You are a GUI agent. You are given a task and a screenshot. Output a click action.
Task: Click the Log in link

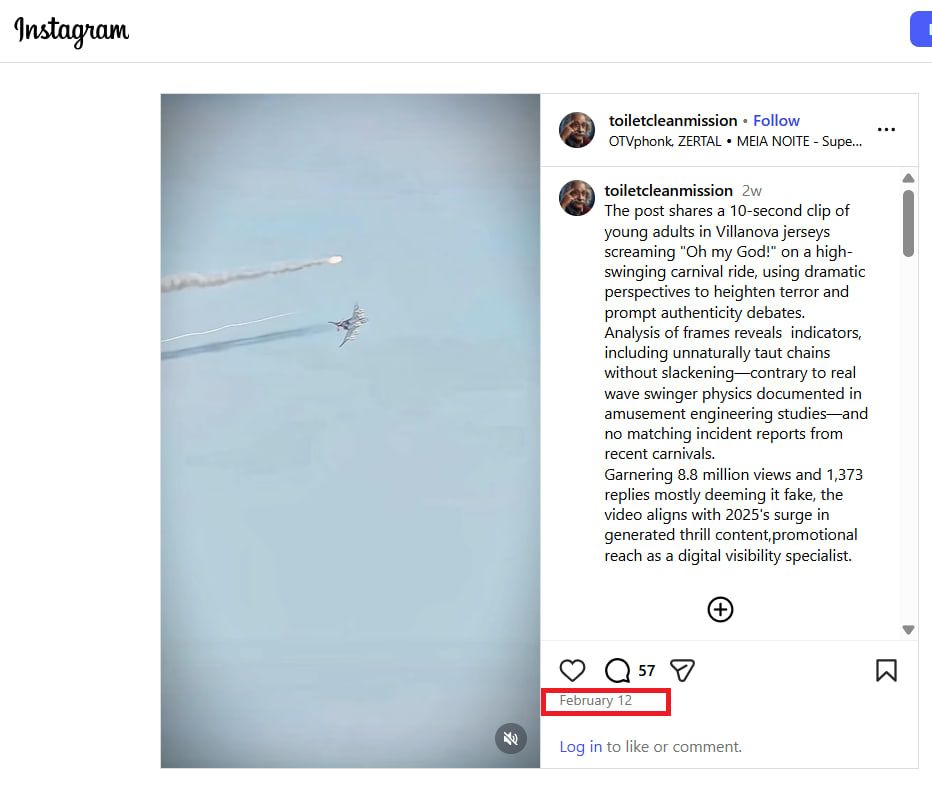(580, 746)
